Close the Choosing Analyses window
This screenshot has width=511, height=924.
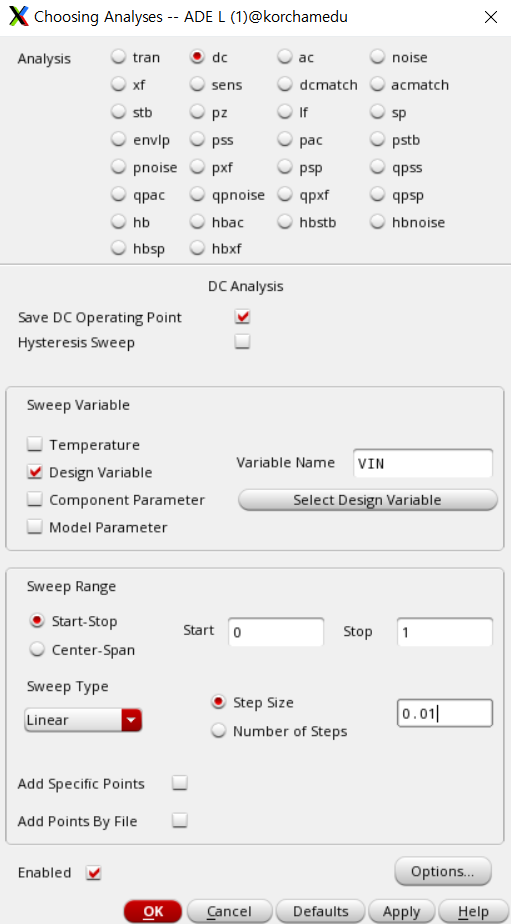tap(490, 17)
